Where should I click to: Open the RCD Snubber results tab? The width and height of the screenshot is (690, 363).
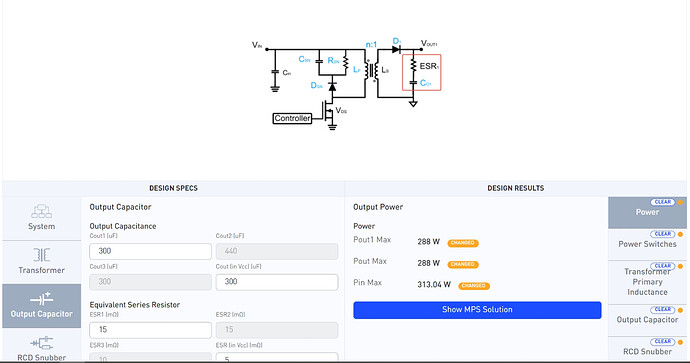point(647,351)
